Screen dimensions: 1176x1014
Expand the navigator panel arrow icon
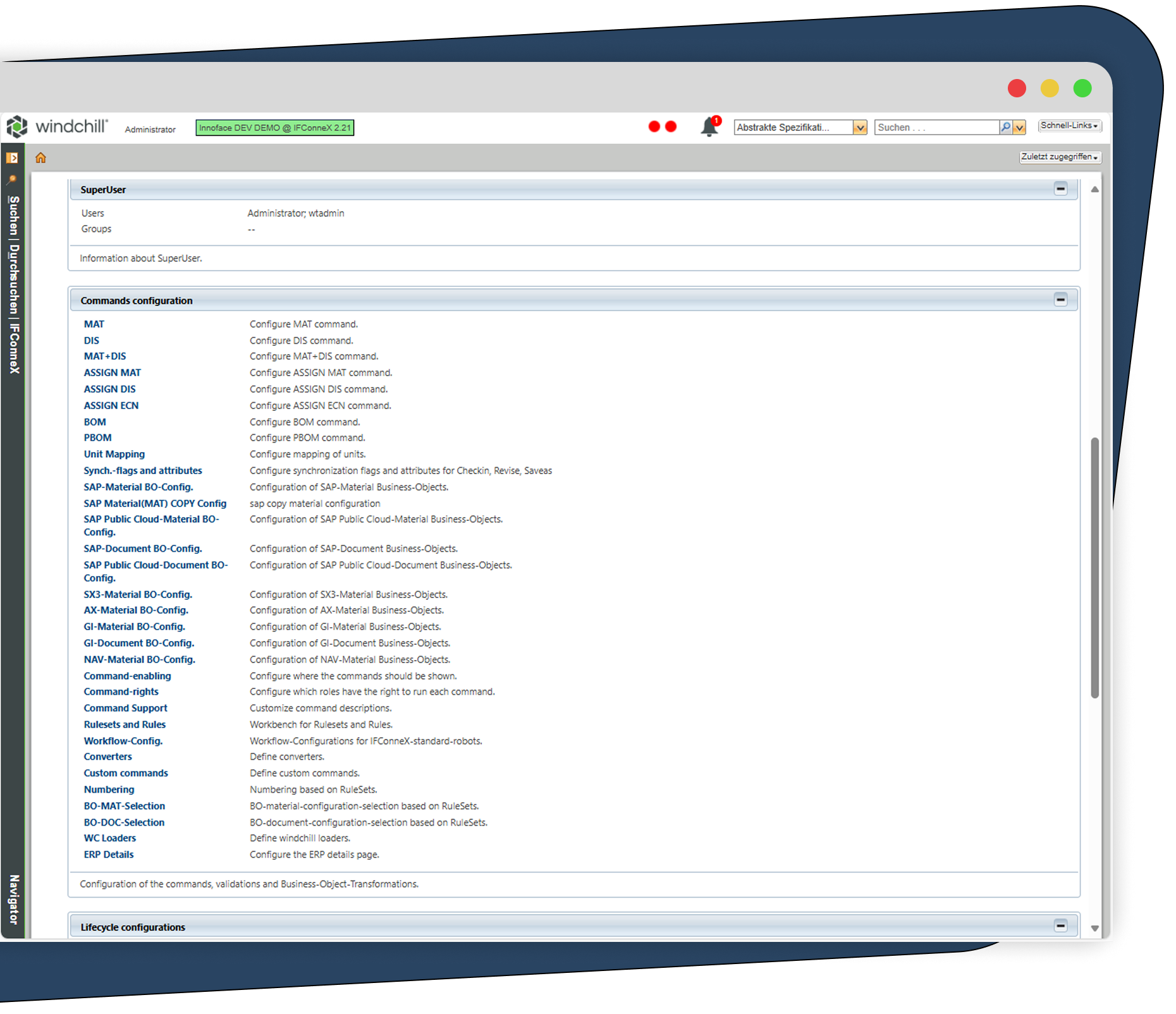coord(12,158)
